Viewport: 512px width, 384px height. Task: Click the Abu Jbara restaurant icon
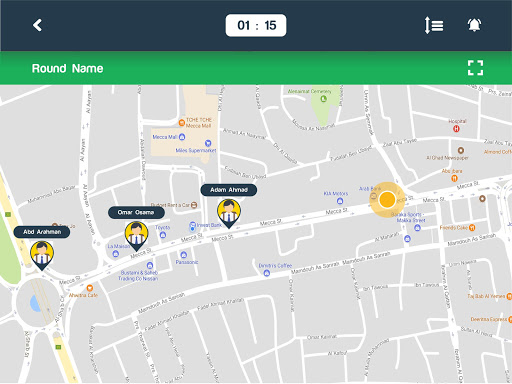pyautogui.click(x=454, y=178)
